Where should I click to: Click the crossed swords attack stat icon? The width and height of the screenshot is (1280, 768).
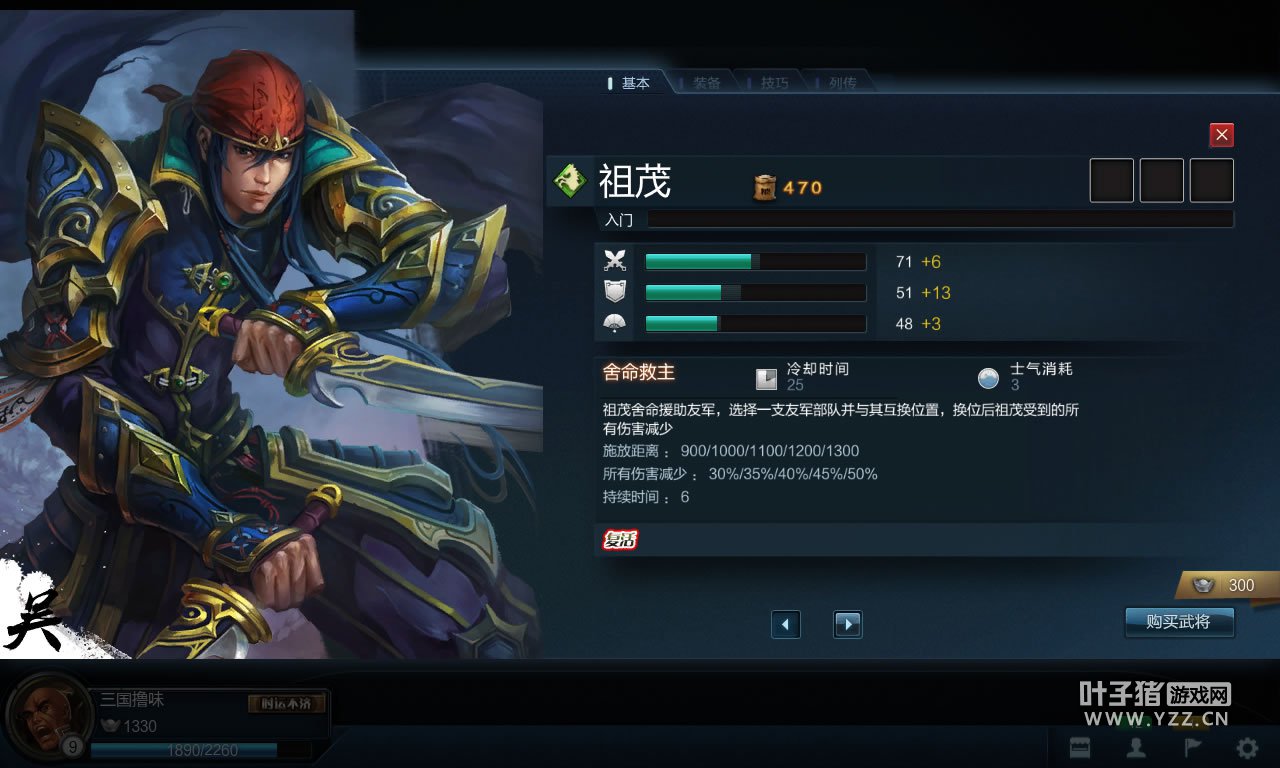click(x=615, y=261)
